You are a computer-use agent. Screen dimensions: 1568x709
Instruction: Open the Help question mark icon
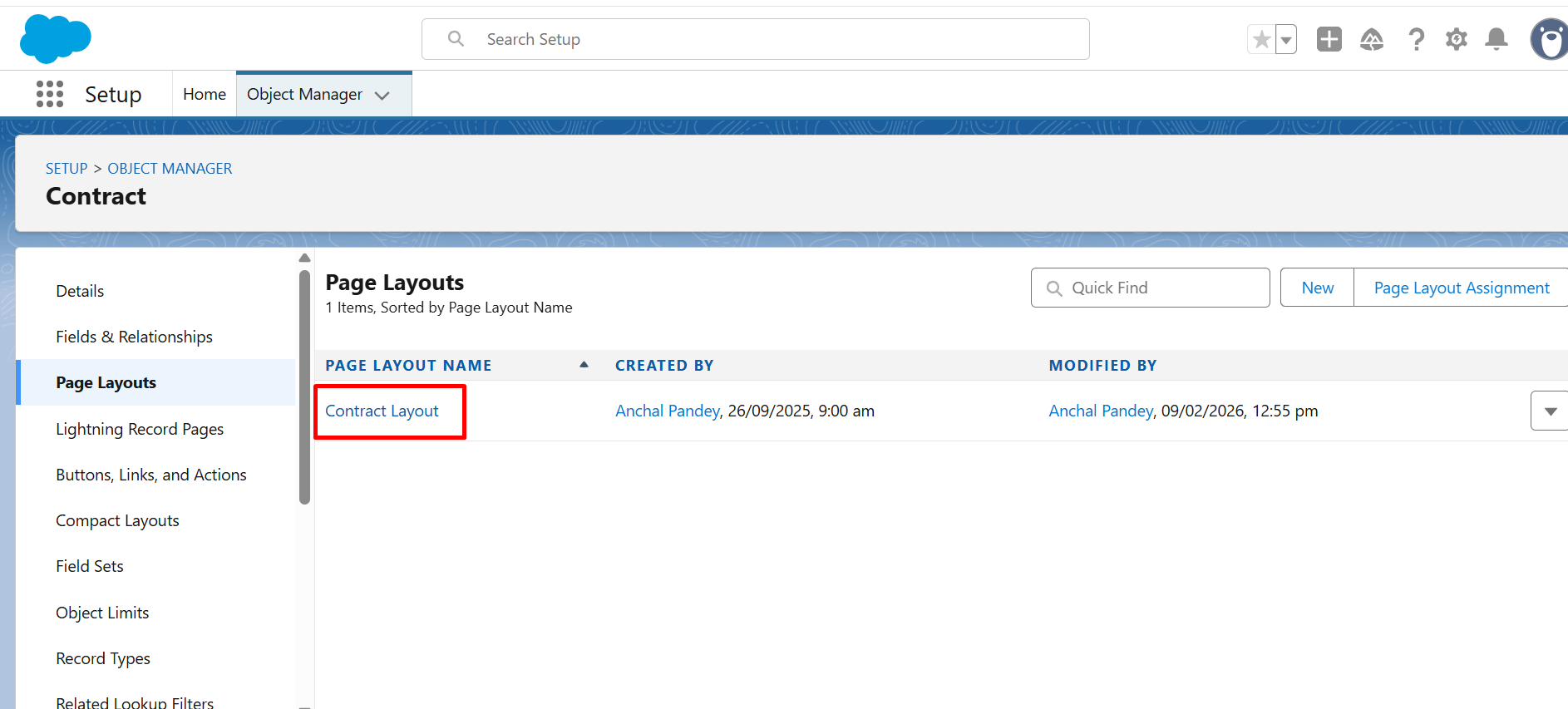point(1416,39)
